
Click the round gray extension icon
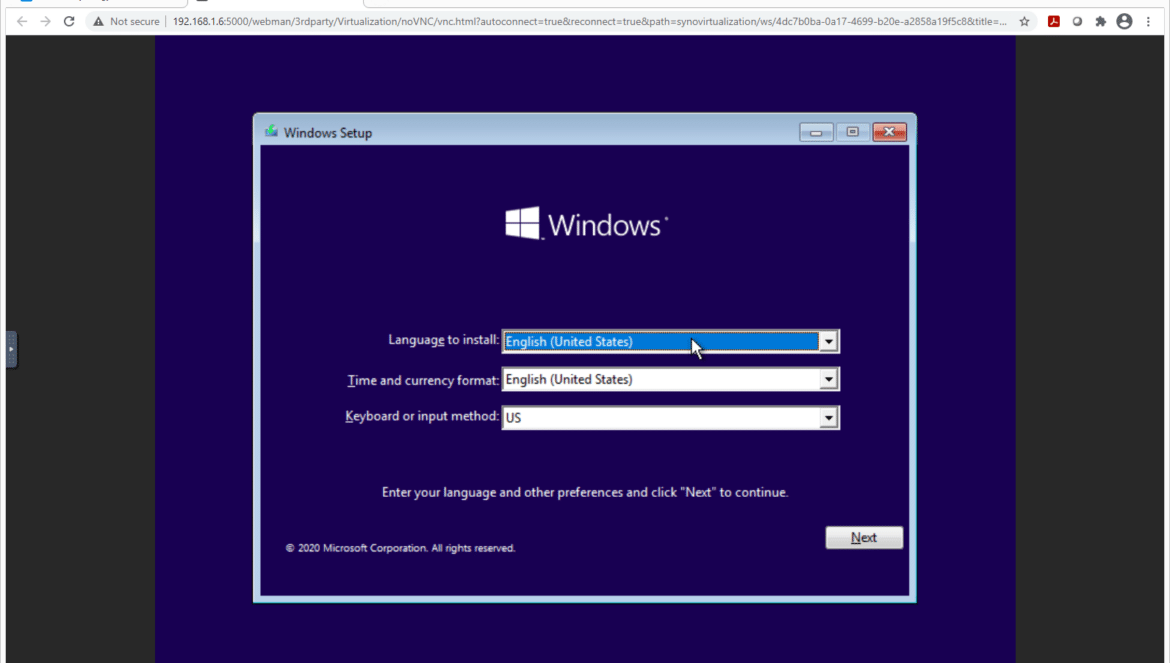point(1077,22)
